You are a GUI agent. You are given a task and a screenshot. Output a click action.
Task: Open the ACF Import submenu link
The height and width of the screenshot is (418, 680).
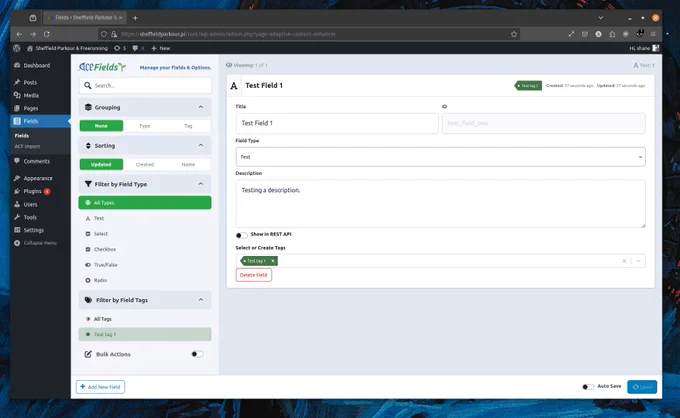click(x=27, y=147)
